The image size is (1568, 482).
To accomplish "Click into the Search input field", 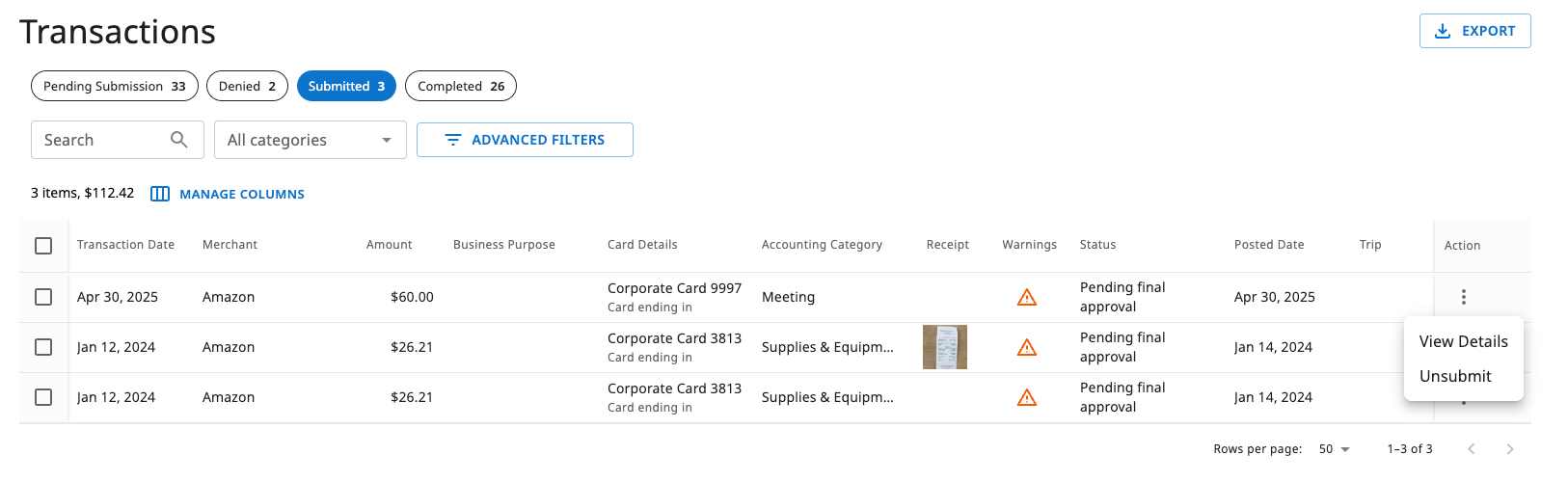I will click(x=101, y=140).
